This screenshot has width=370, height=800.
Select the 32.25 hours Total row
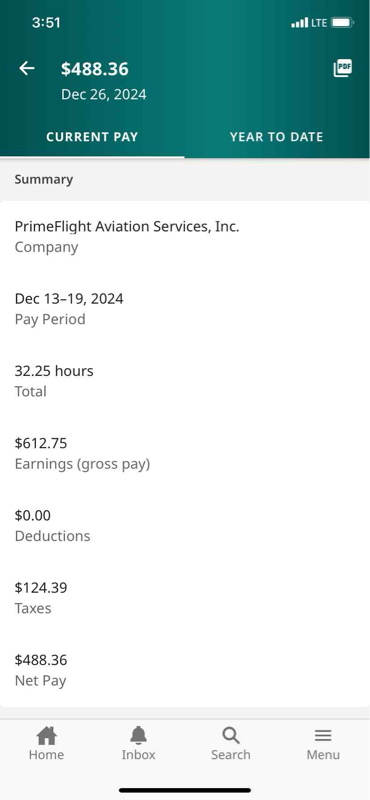coord(185,381)
